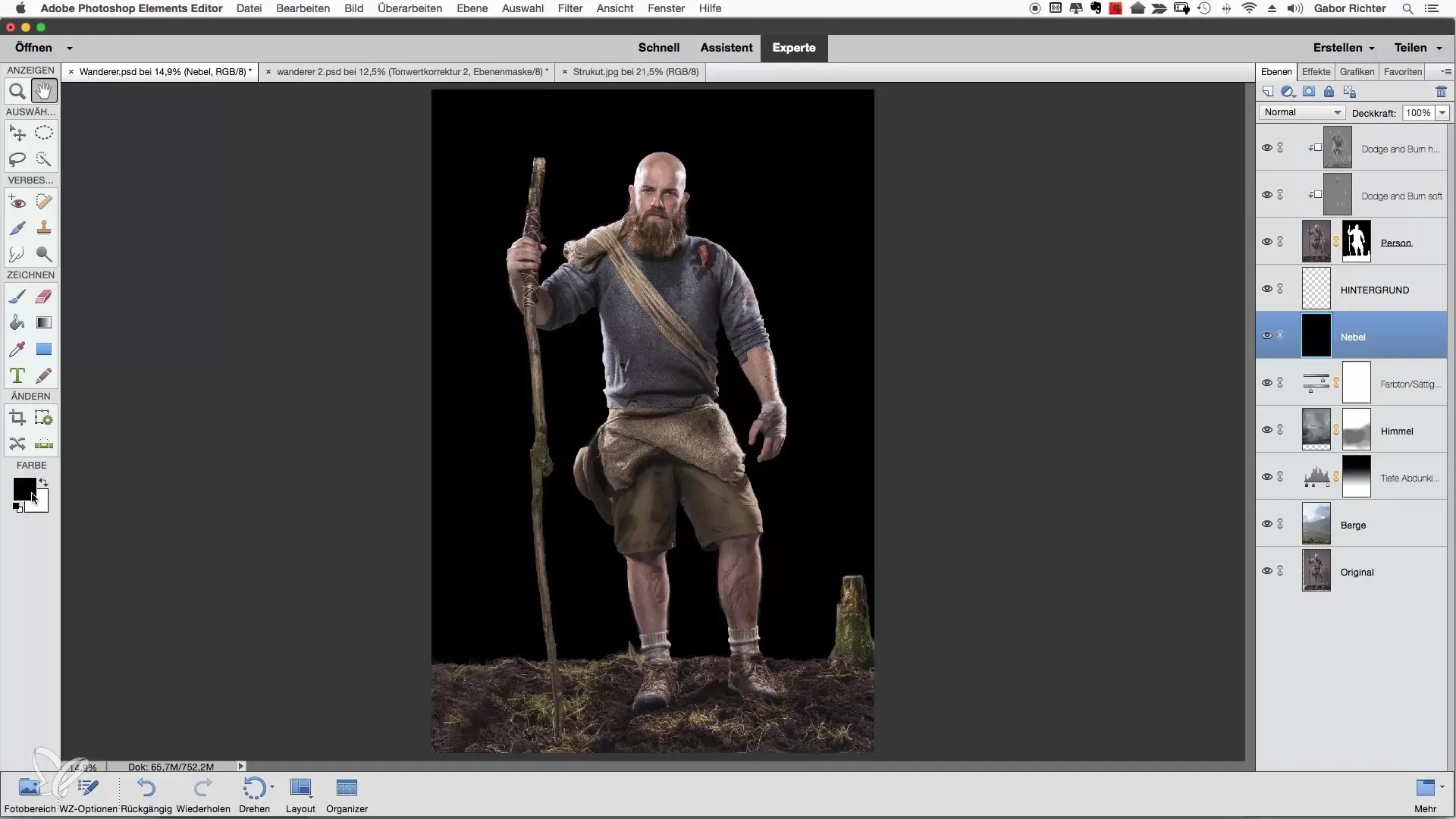Switch to the Schnell mode tab
Image resolution: width=1456 pixels, height=819 pixels.
pyautogui.click(x=658, y=48)
